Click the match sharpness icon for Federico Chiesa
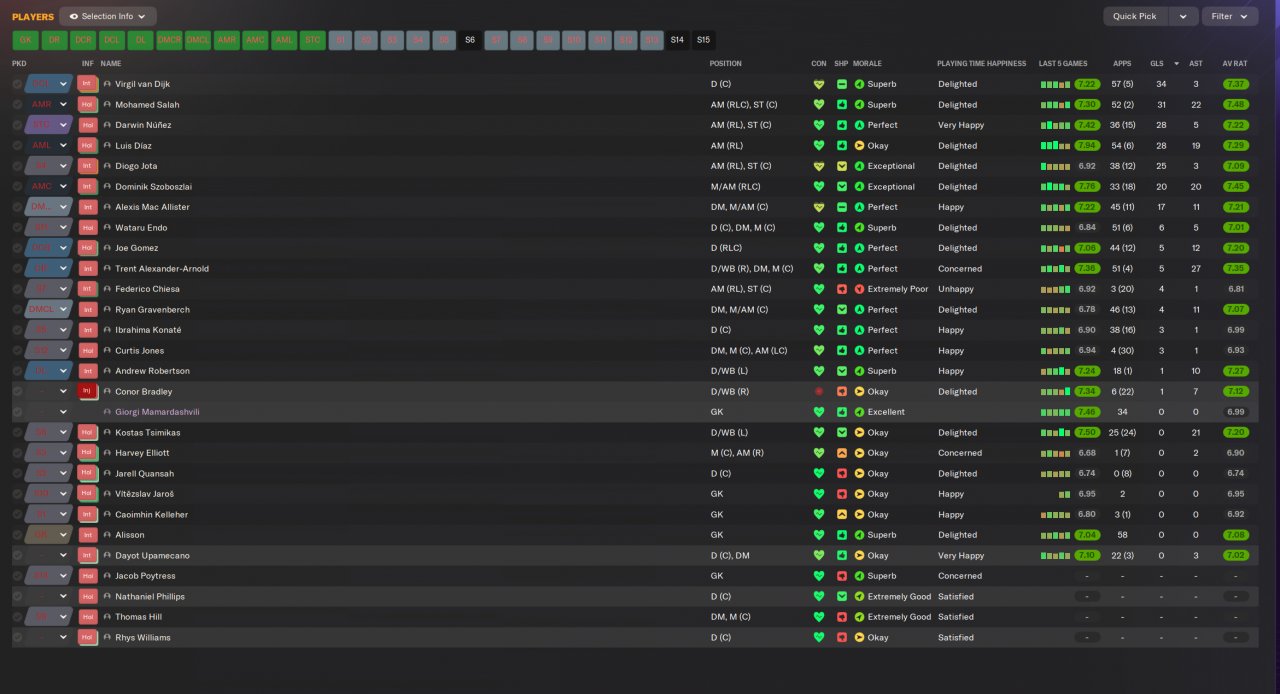Viewport: 1280px width, 694px height. (842, 289)
